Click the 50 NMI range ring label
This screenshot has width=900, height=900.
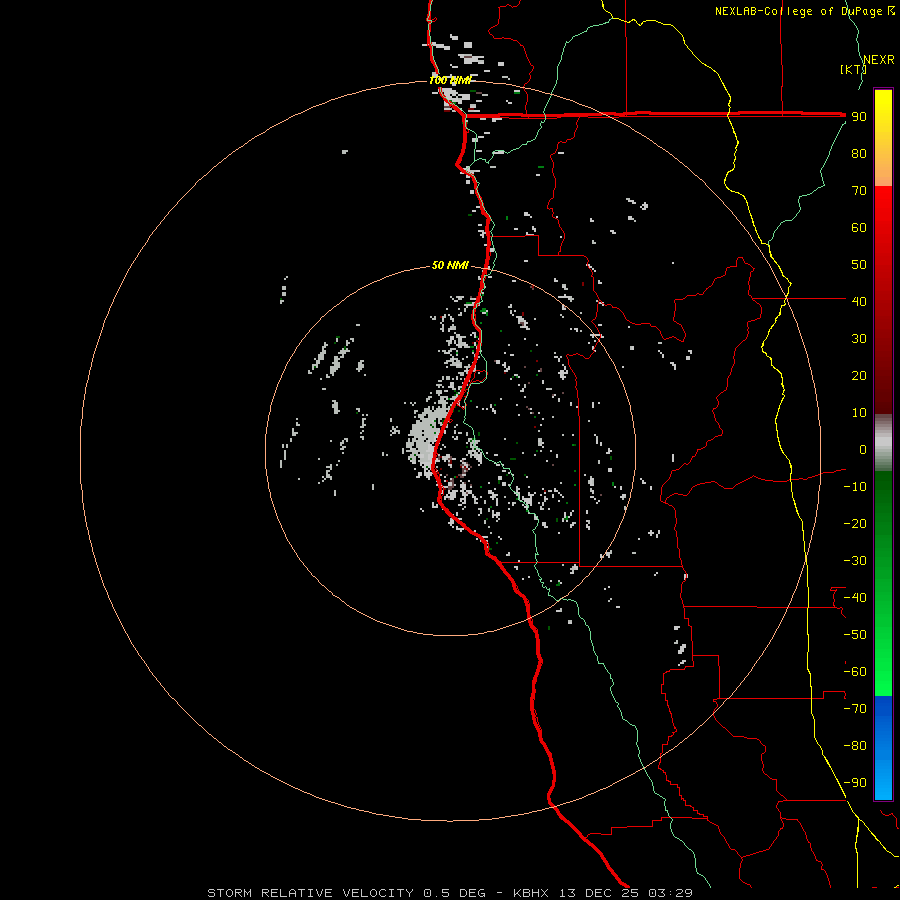(x=450, y=265)
